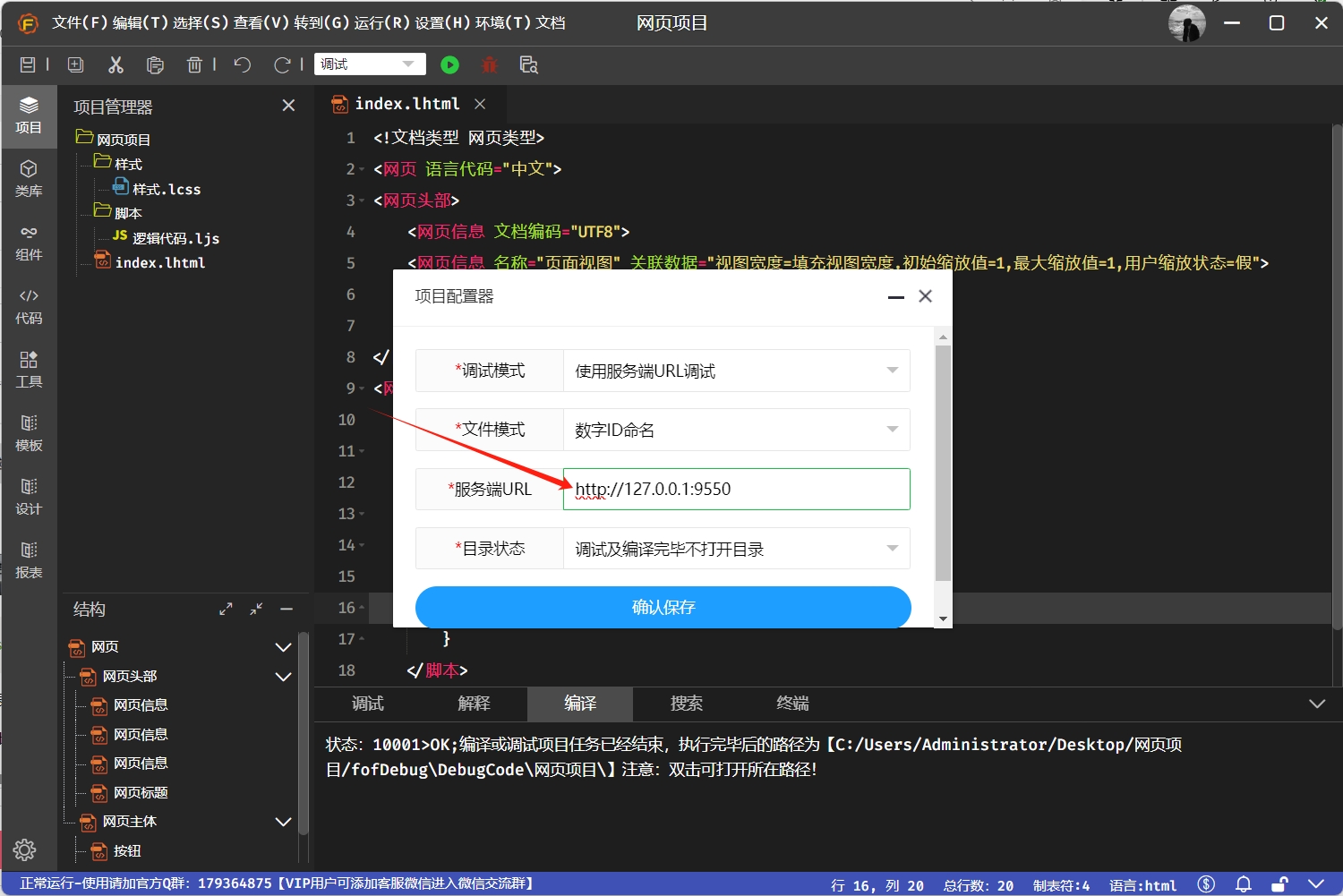Click the red bug debug icon
This screenshot has height=896, width=1343.
489,64
